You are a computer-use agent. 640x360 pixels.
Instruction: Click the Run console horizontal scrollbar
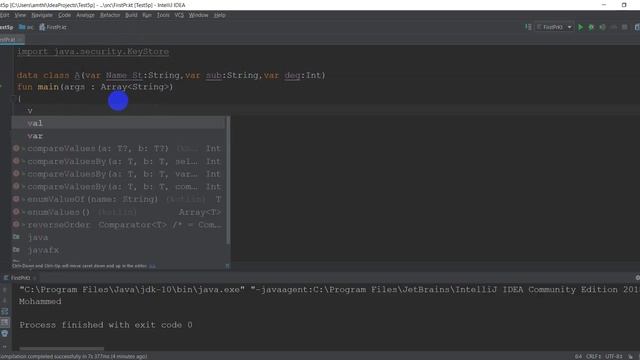point(62,349)
